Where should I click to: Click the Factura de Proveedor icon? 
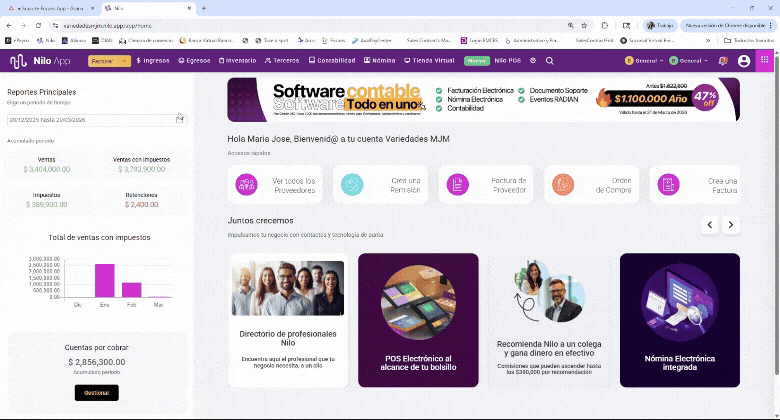coord(456,184)
